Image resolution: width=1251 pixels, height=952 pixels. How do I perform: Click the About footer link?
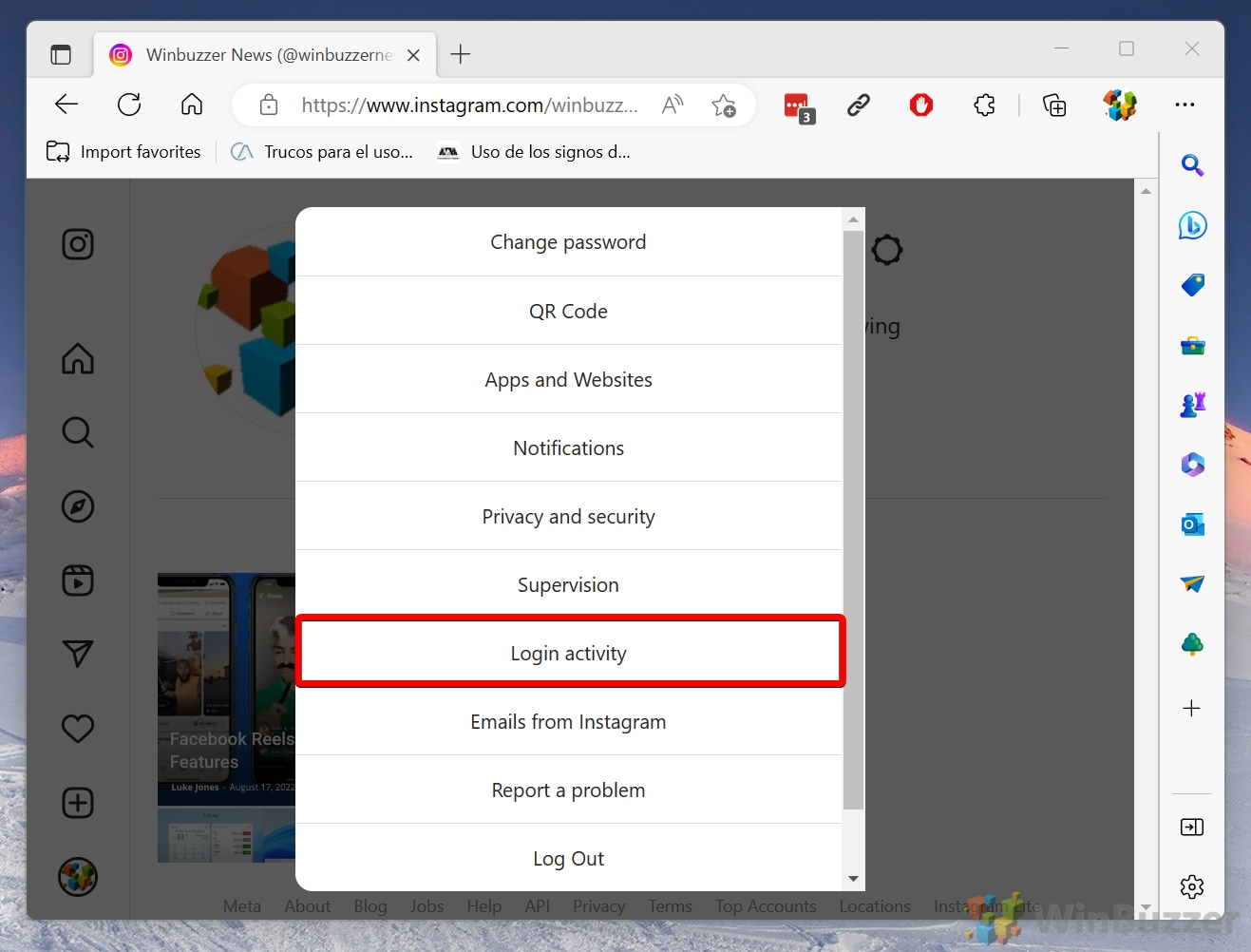(308, 906)
